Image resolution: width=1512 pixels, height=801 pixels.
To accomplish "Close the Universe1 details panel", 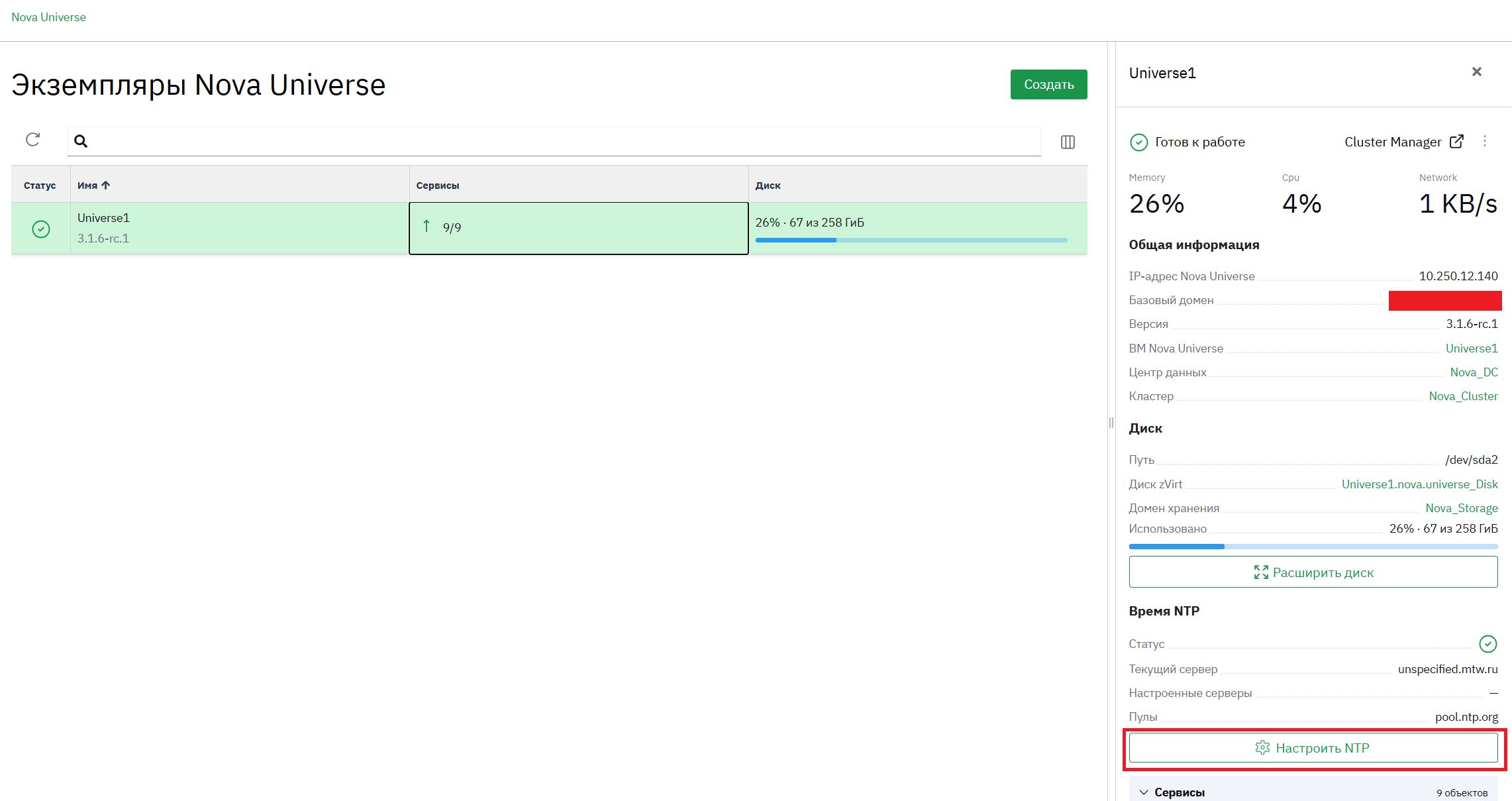I will coord(1476,72).
